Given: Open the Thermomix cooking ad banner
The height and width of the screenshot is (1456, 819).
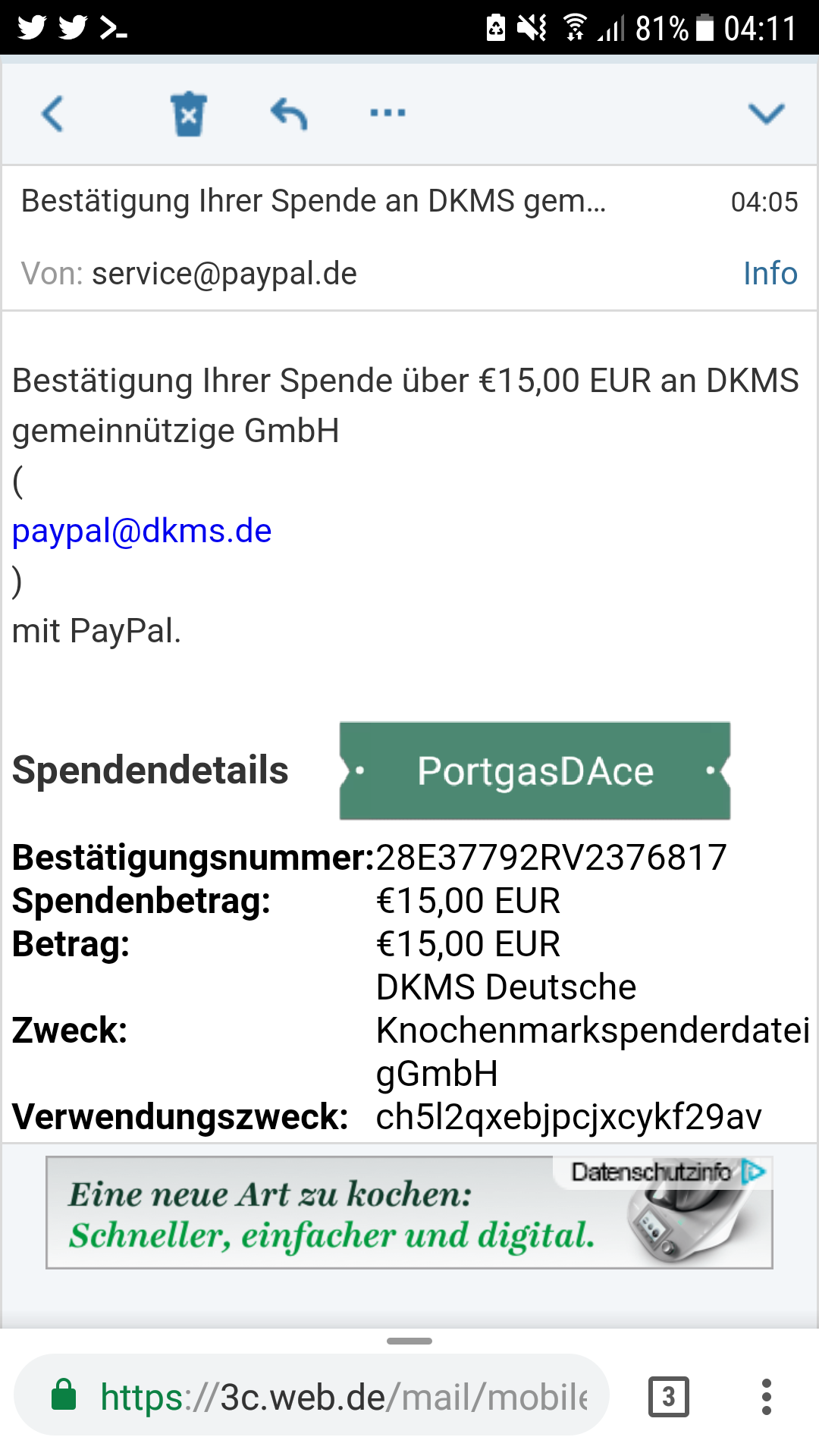Looking at the screenshot, I should coord(409,1213).
